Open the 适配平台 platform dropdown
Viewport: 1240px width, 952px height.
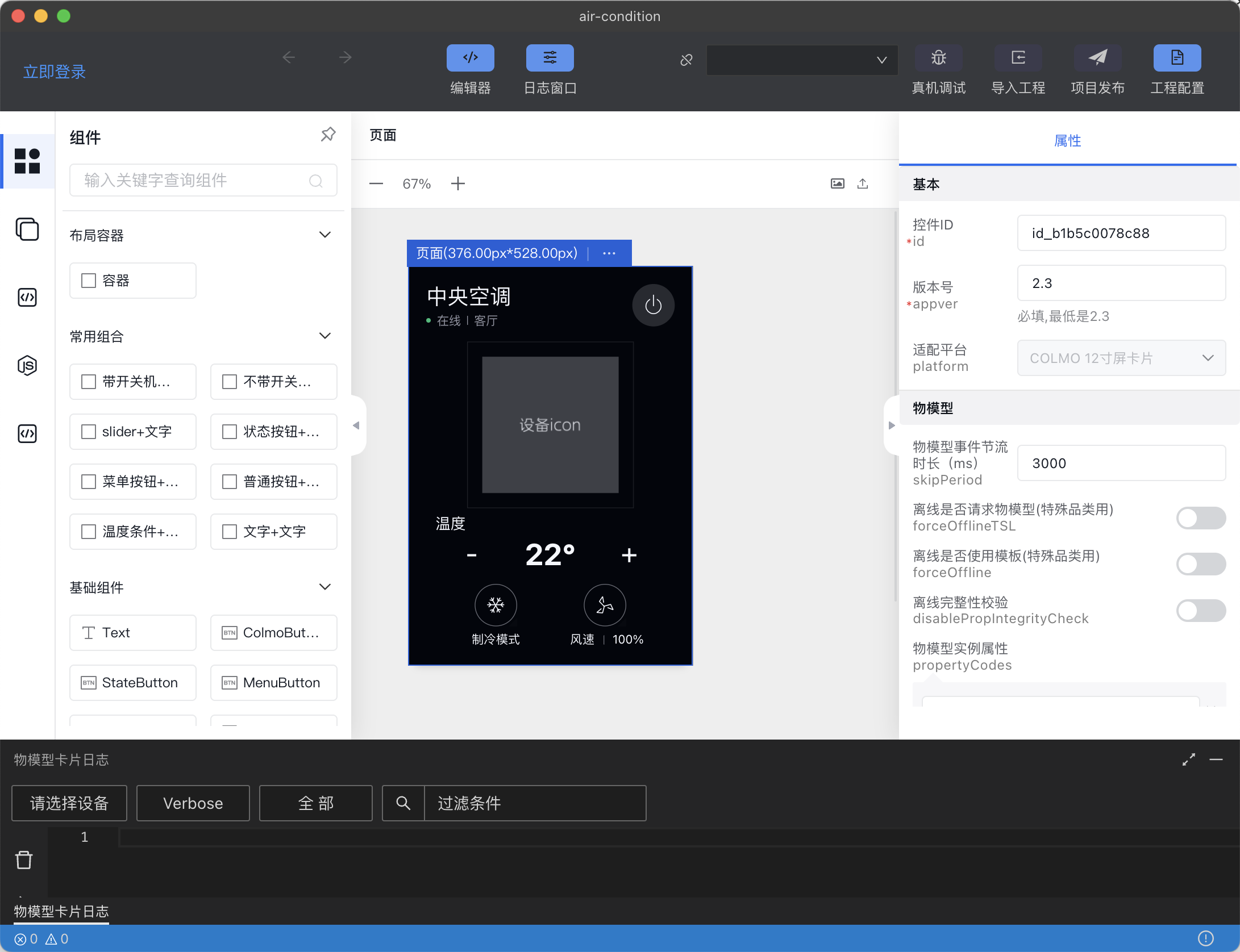pyautogui.click(x=1121, y=358)
